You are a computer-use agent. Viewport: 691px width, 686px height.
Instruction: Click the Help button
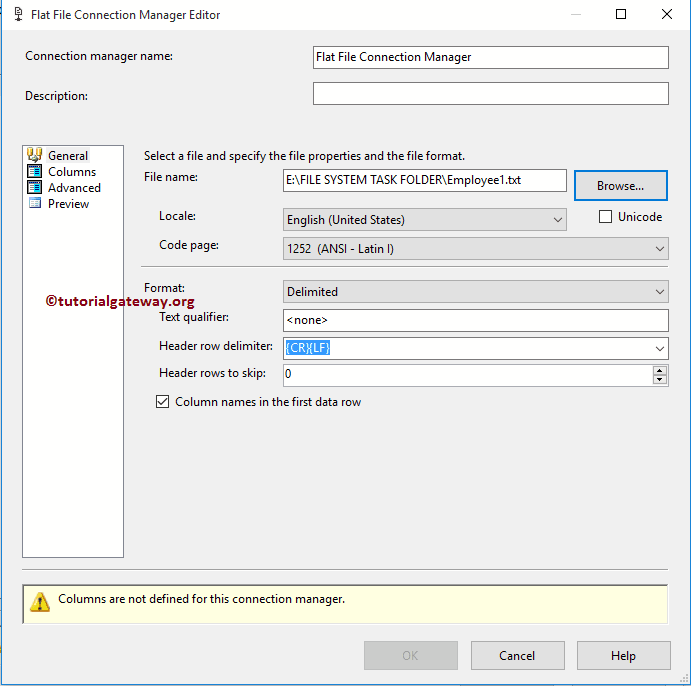click(x=623, y=656)
